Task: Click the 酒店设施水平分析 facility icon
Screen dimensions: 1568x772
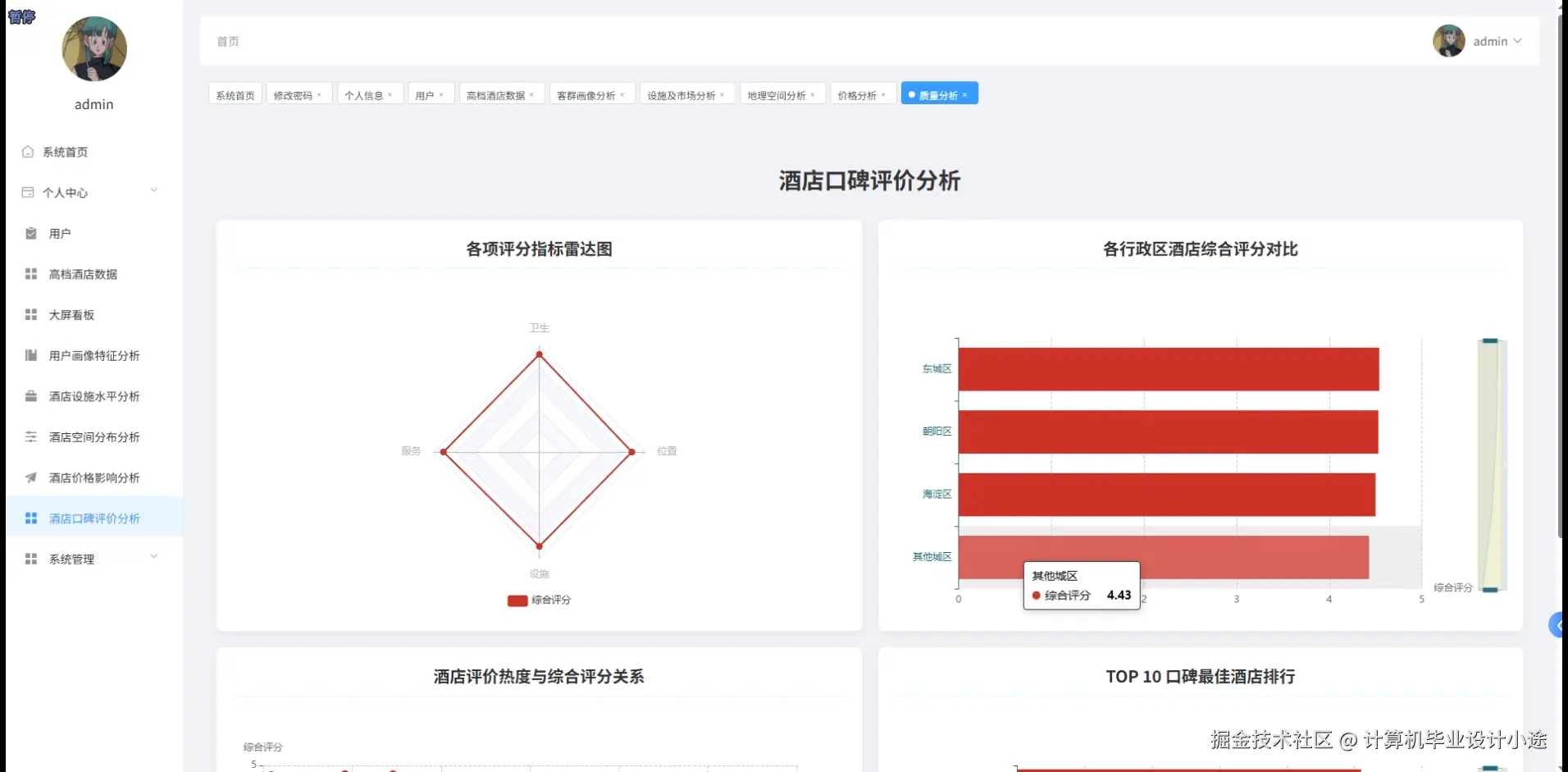Action: pos(30,396)
